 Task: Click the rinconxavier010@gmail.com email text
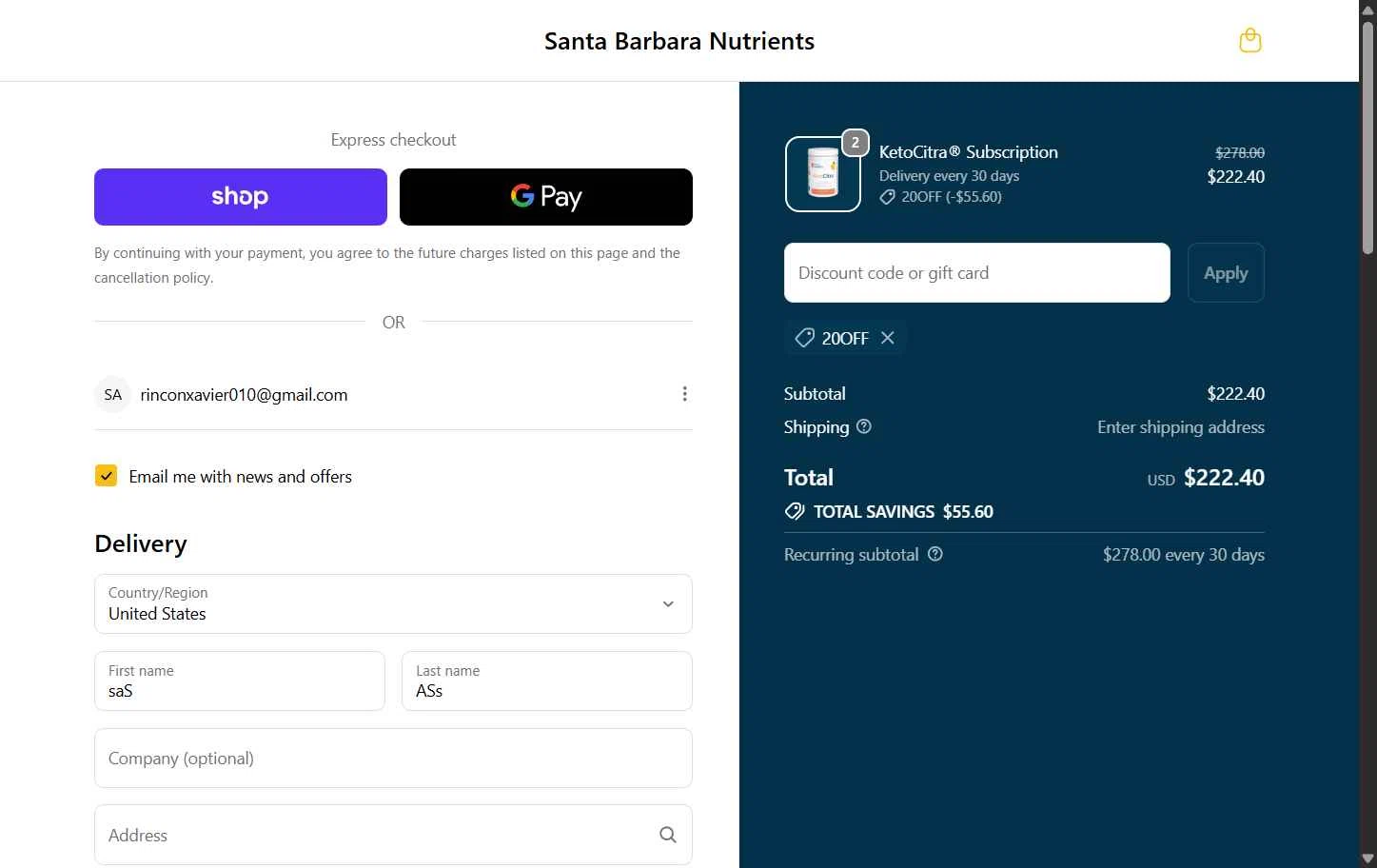point(244,395)
